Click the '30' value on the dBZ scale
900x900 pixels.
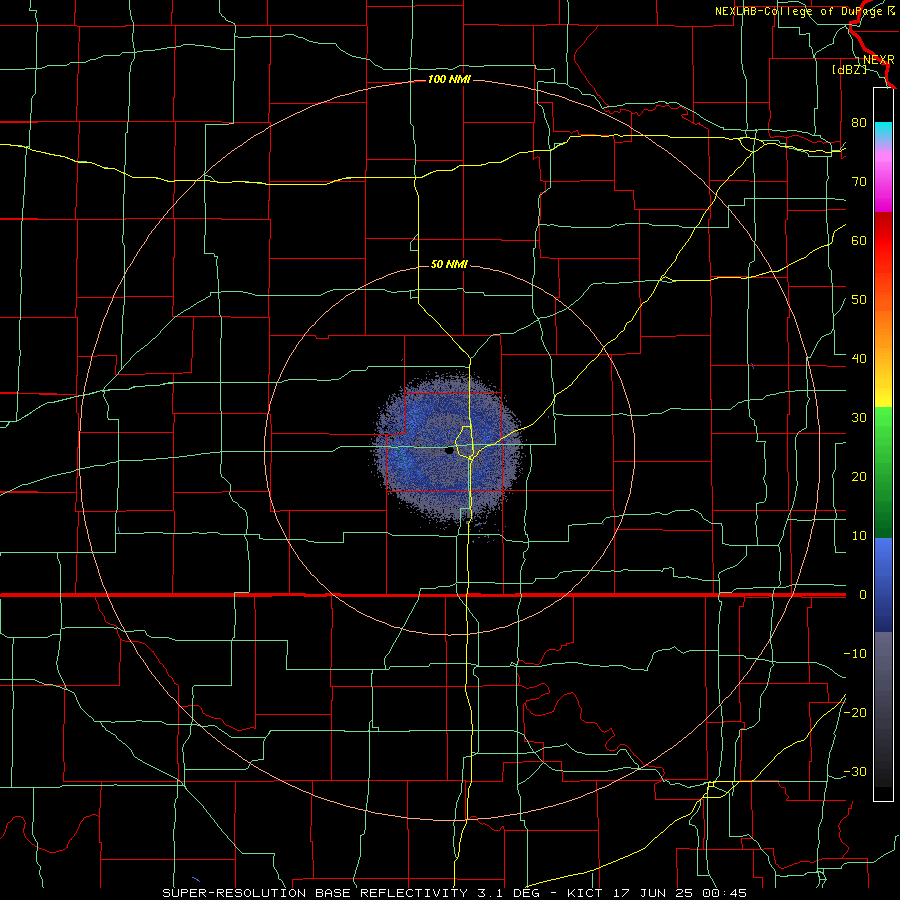pyautogui.click(x=859, y=418)
